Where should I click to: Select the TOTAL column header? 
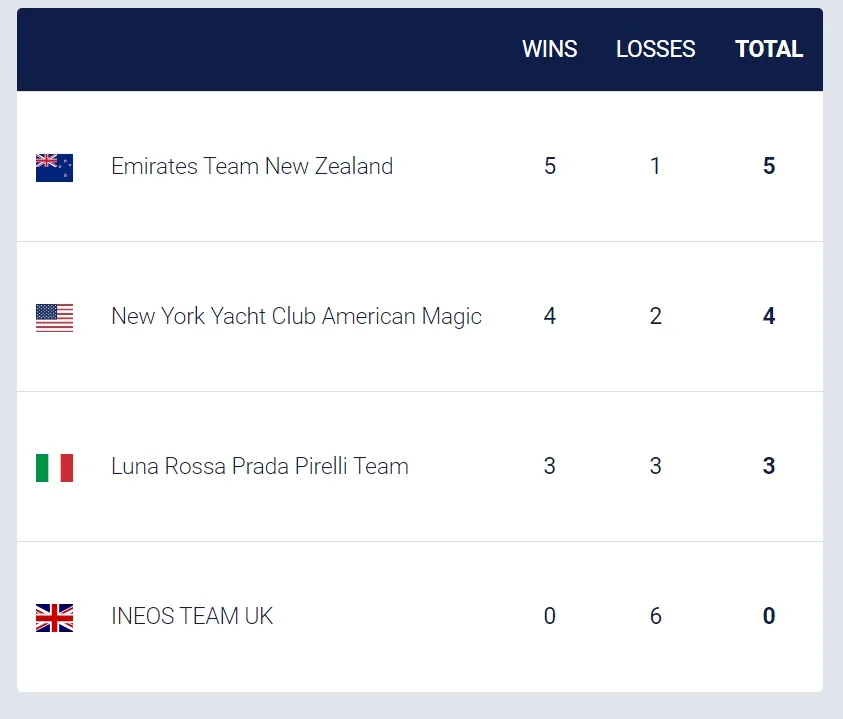(x=769, y=49)
